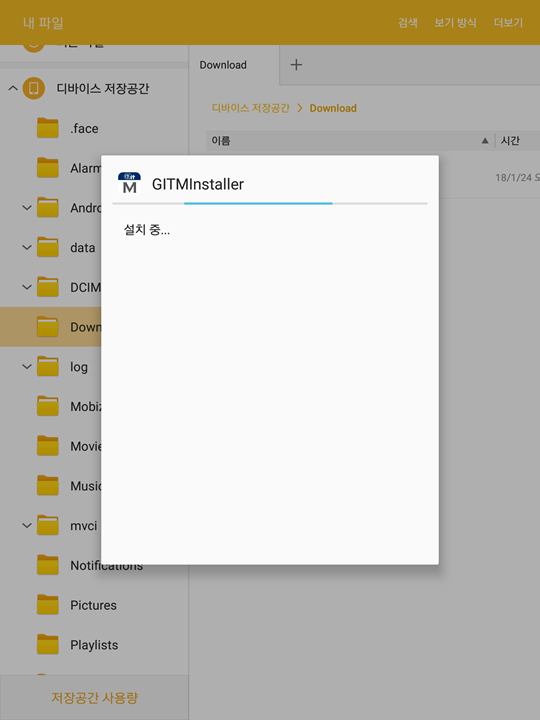
Task: Switch to the Download tab
Action: point(223,65)
